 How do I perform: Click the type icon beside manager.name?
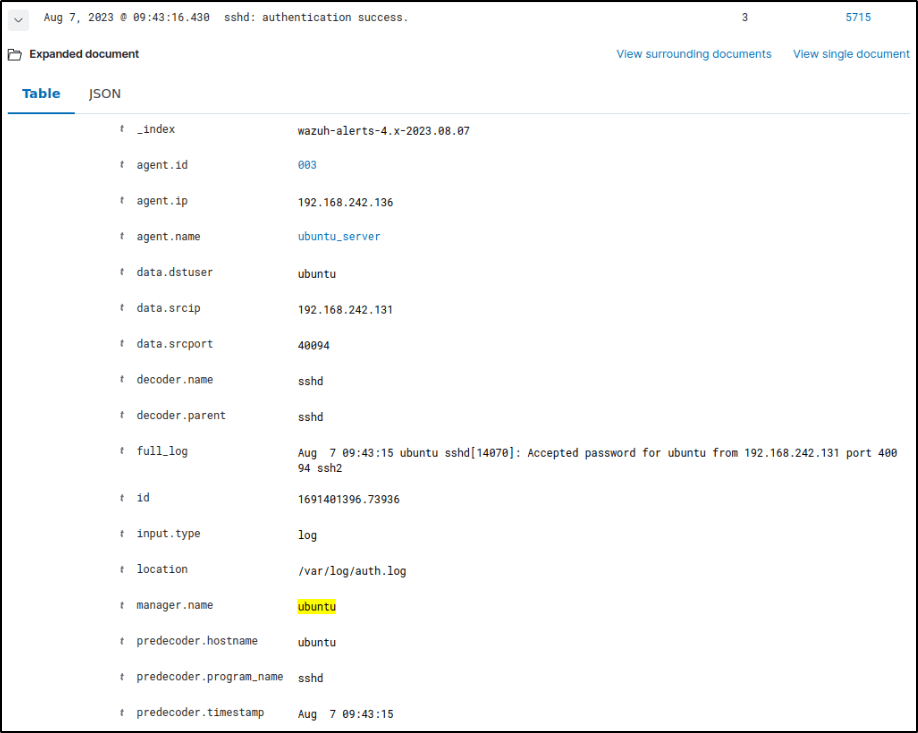coord(122,606)
